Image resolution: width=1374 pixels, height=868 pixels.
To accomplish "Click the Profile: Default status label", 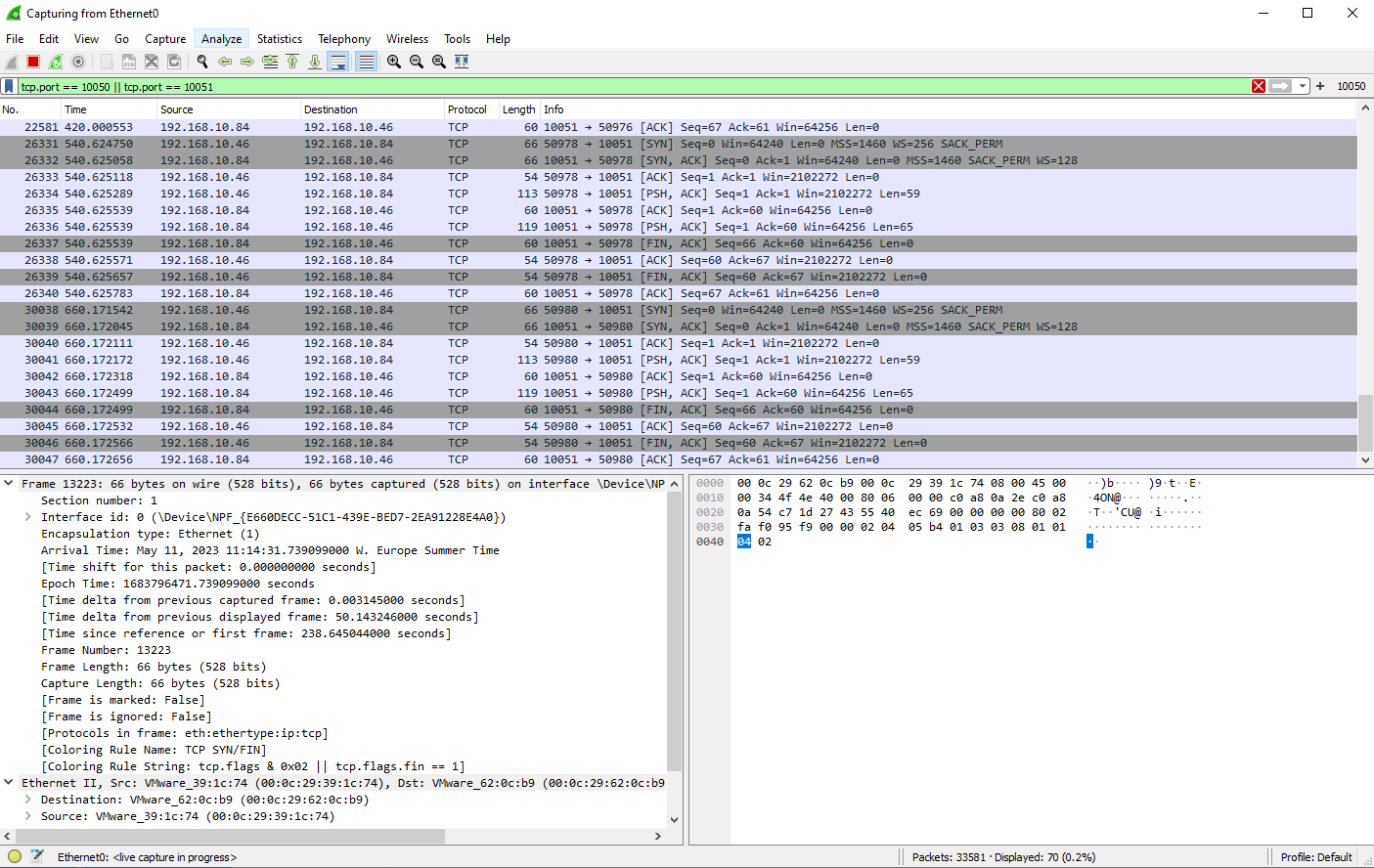I will click(1316, 857).
